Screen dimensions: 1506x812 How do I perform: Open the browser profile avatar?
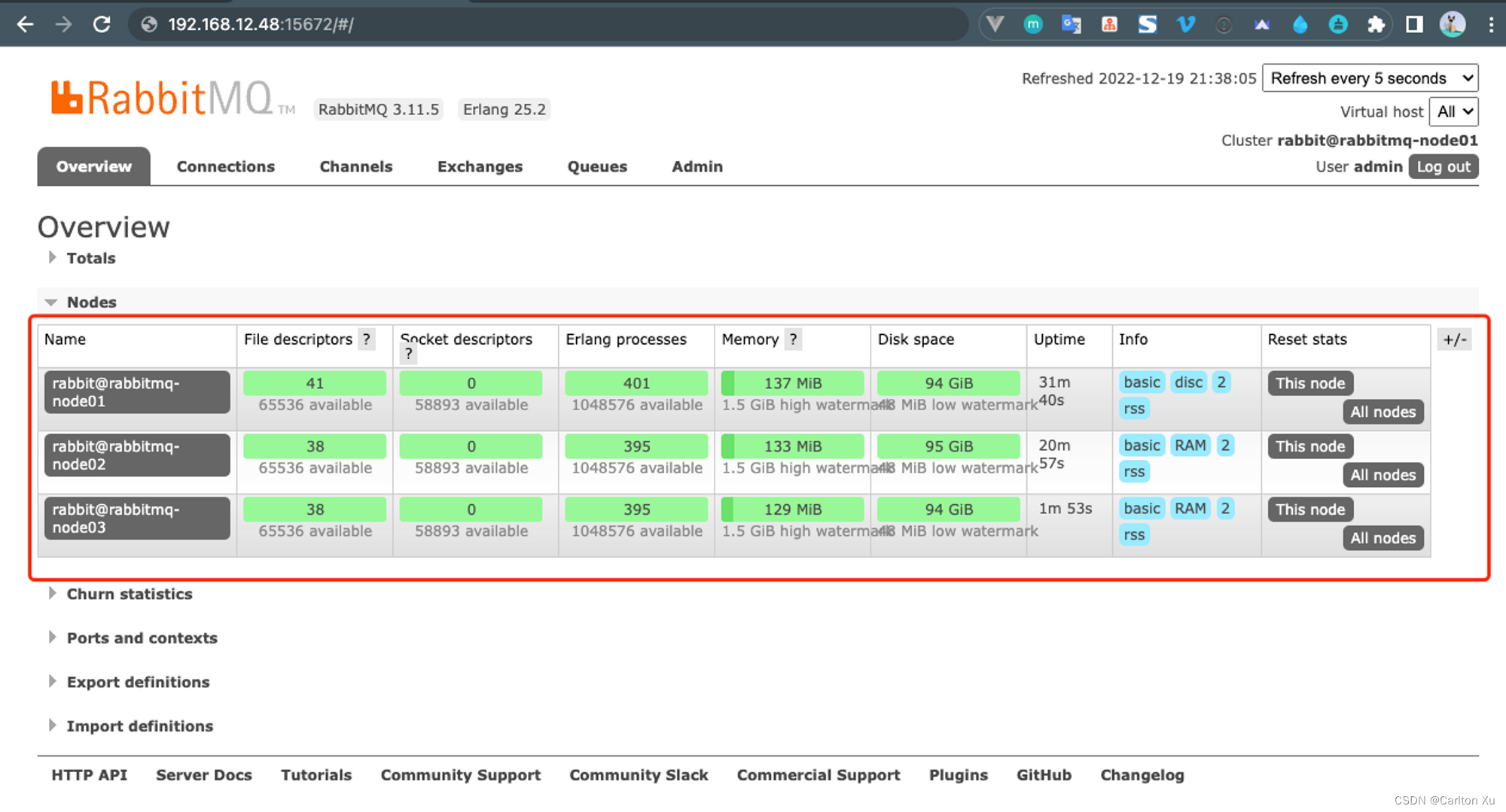click(1453, 24)
